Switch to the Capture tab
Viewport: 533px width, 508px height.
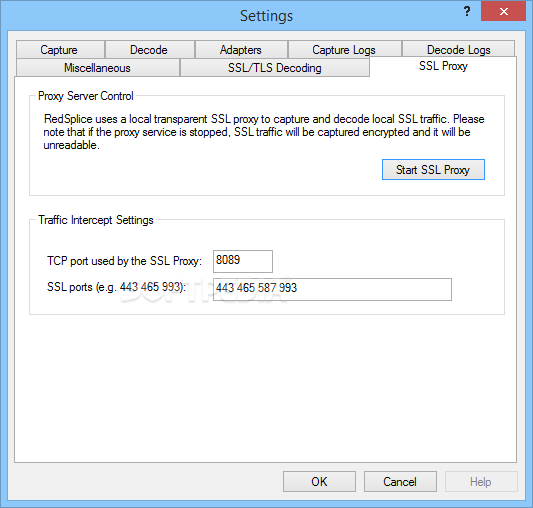60,50
